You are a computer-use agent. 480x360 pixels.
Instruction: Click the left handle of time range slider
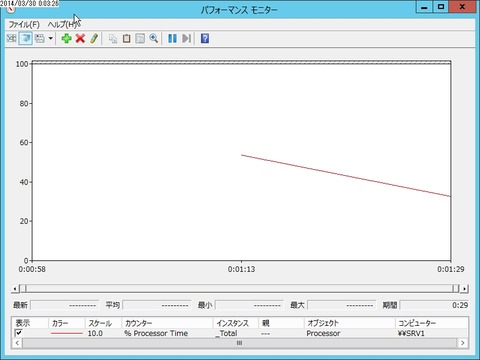(23, 289)
